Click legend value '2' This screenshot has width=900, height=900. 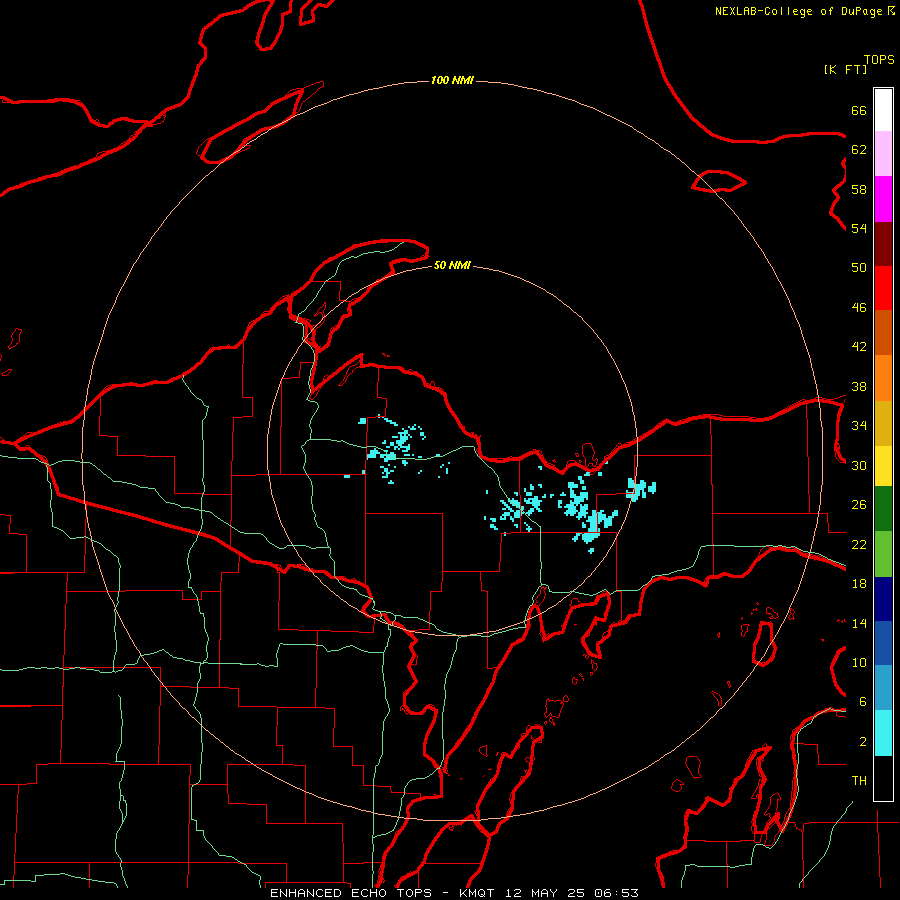point(863,742)
